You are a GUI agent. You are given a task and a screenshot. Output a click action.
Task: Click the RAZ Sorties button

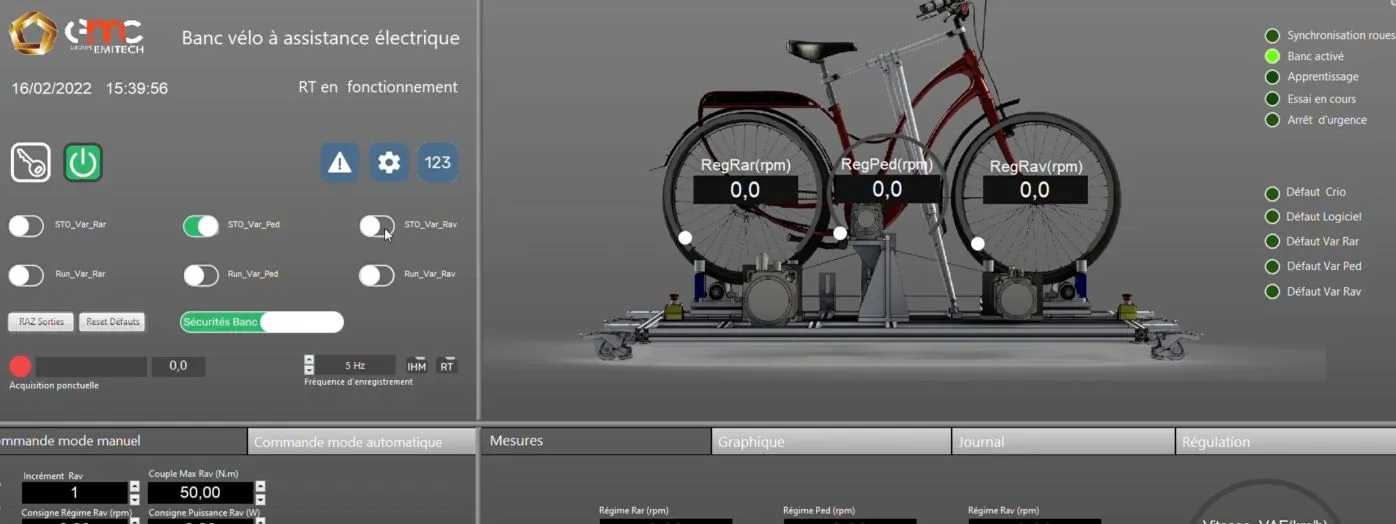click(x=41, y=322)
